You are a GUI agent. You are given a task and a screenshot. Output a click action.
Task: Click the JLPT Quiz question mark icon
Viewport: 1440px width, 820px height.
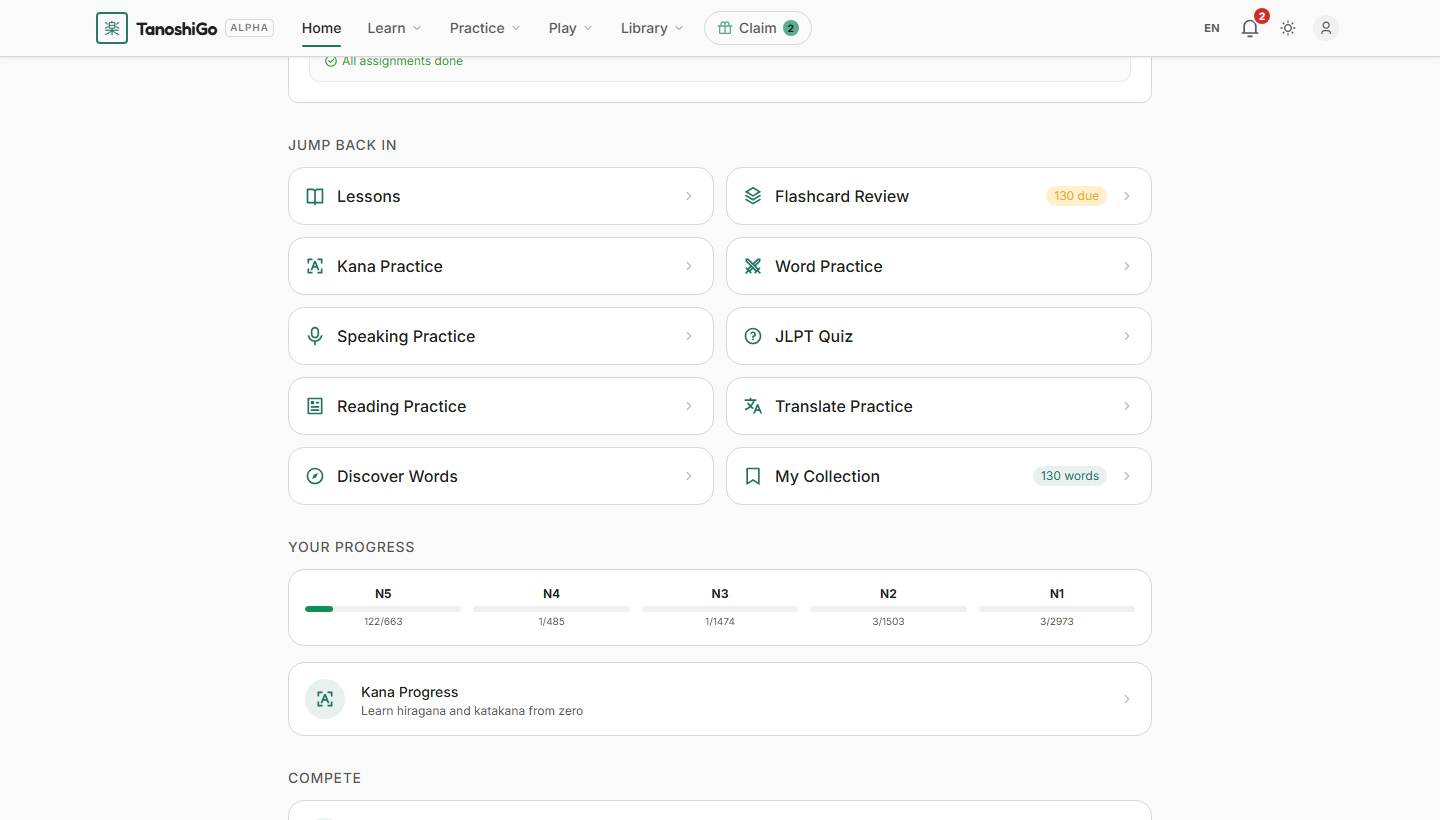(753, 336)
